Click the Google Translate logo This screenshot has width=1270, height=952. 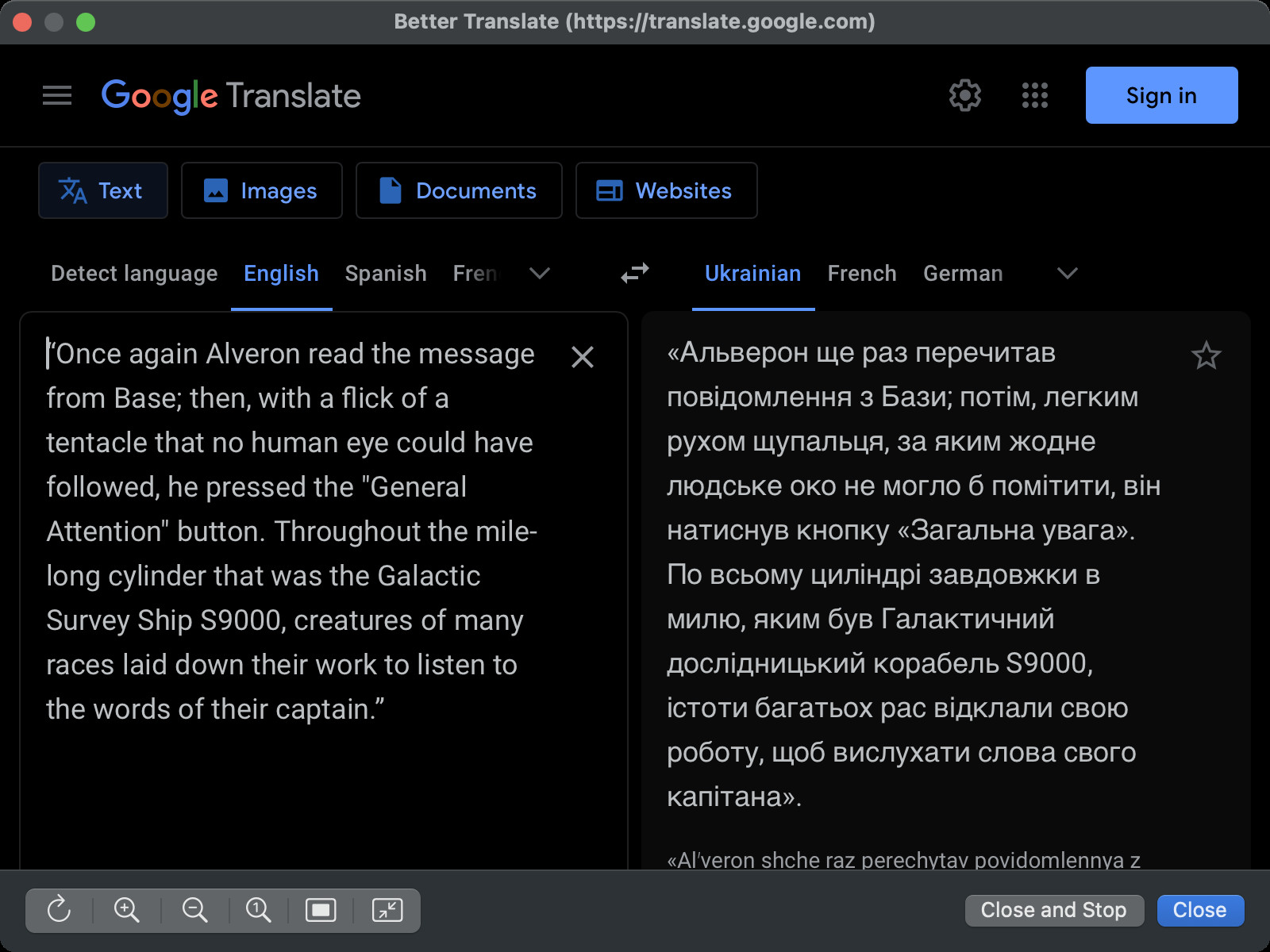tap(231, 96)
